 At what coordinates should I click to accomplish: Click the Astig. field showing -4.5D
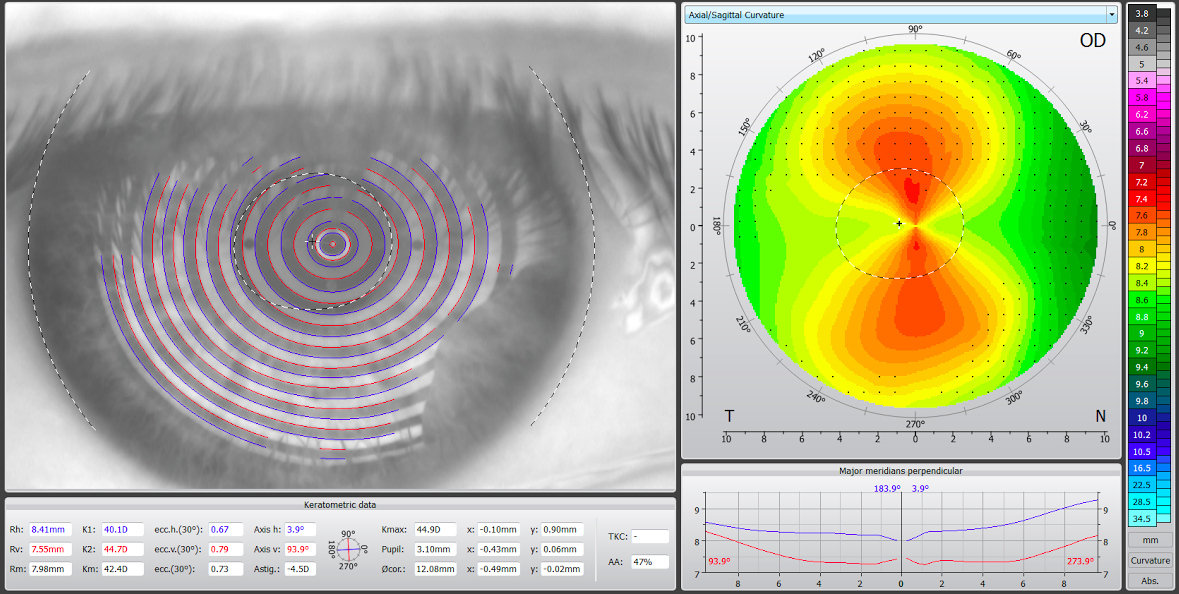[302, 569]
